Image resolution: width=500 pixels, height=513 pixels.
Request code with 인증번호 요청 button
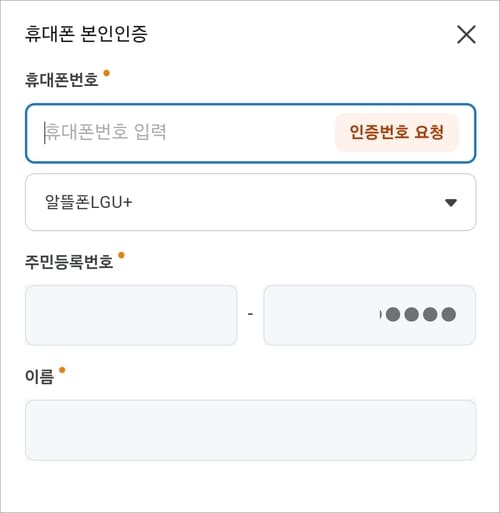pyautogui.click(x=397, y=132)
